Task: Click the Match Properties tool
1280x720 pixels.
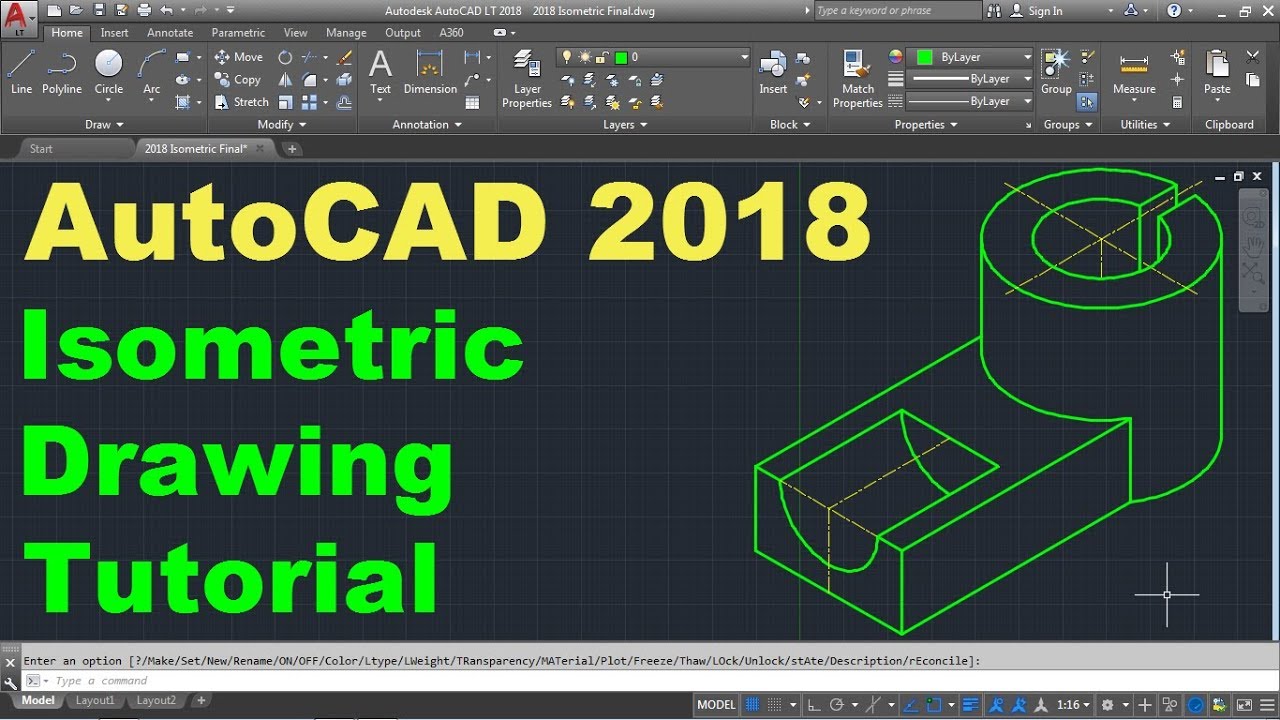Action: (858, 78)
